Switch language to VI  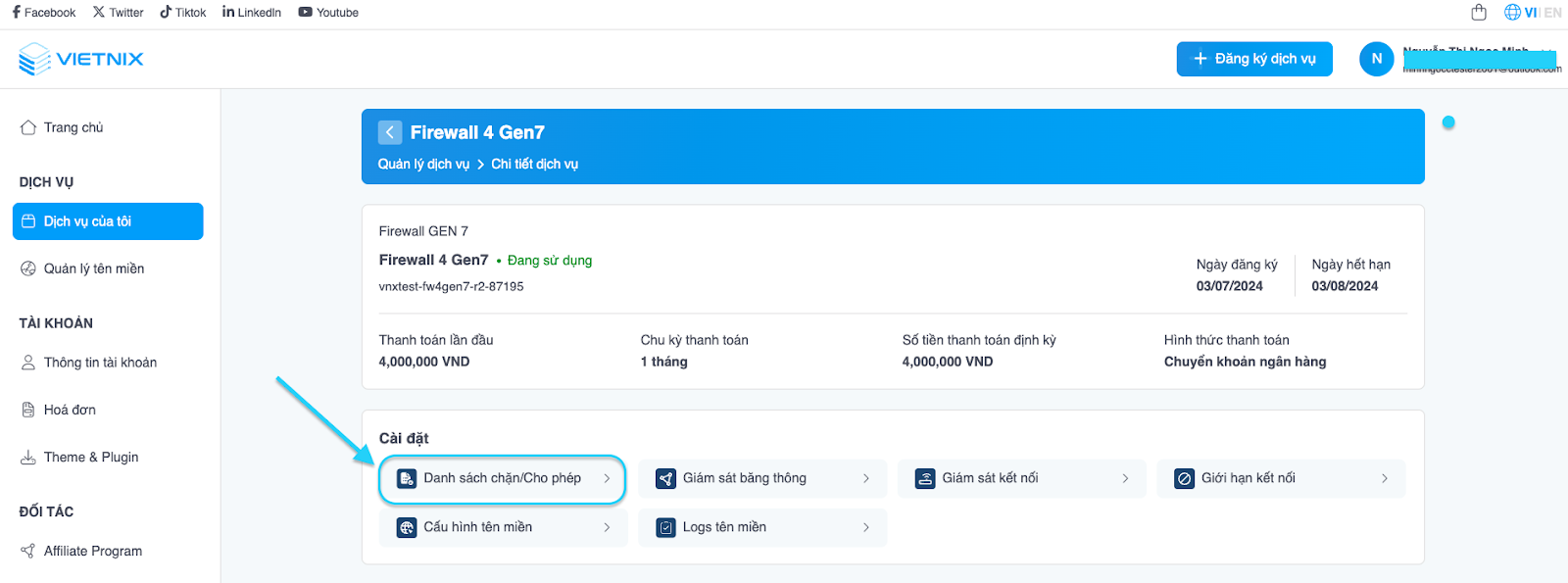point(1530,13)
